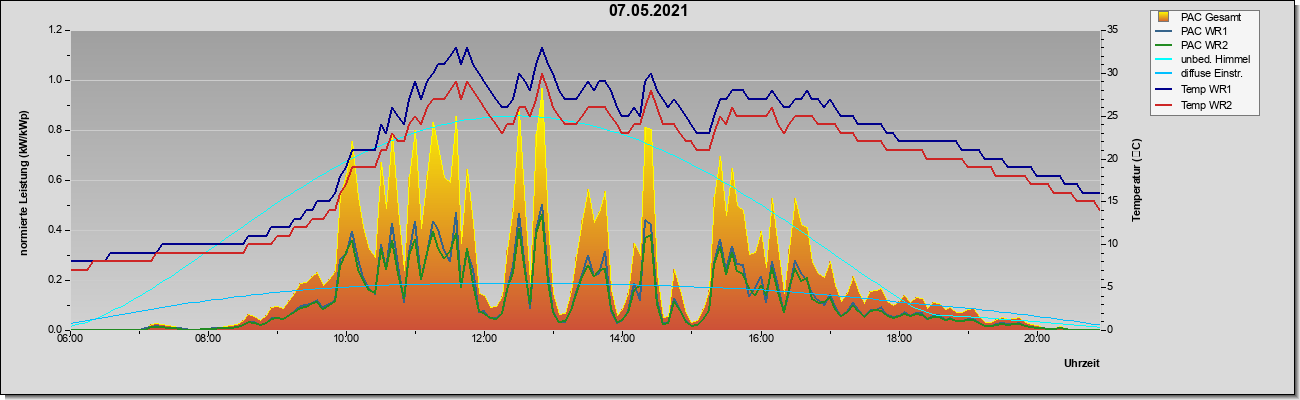Image resolution: width=1300 pixels, height=400 pixels.
Task: Select the Temp WR1 legend entry
Action: click(1203, 90)
